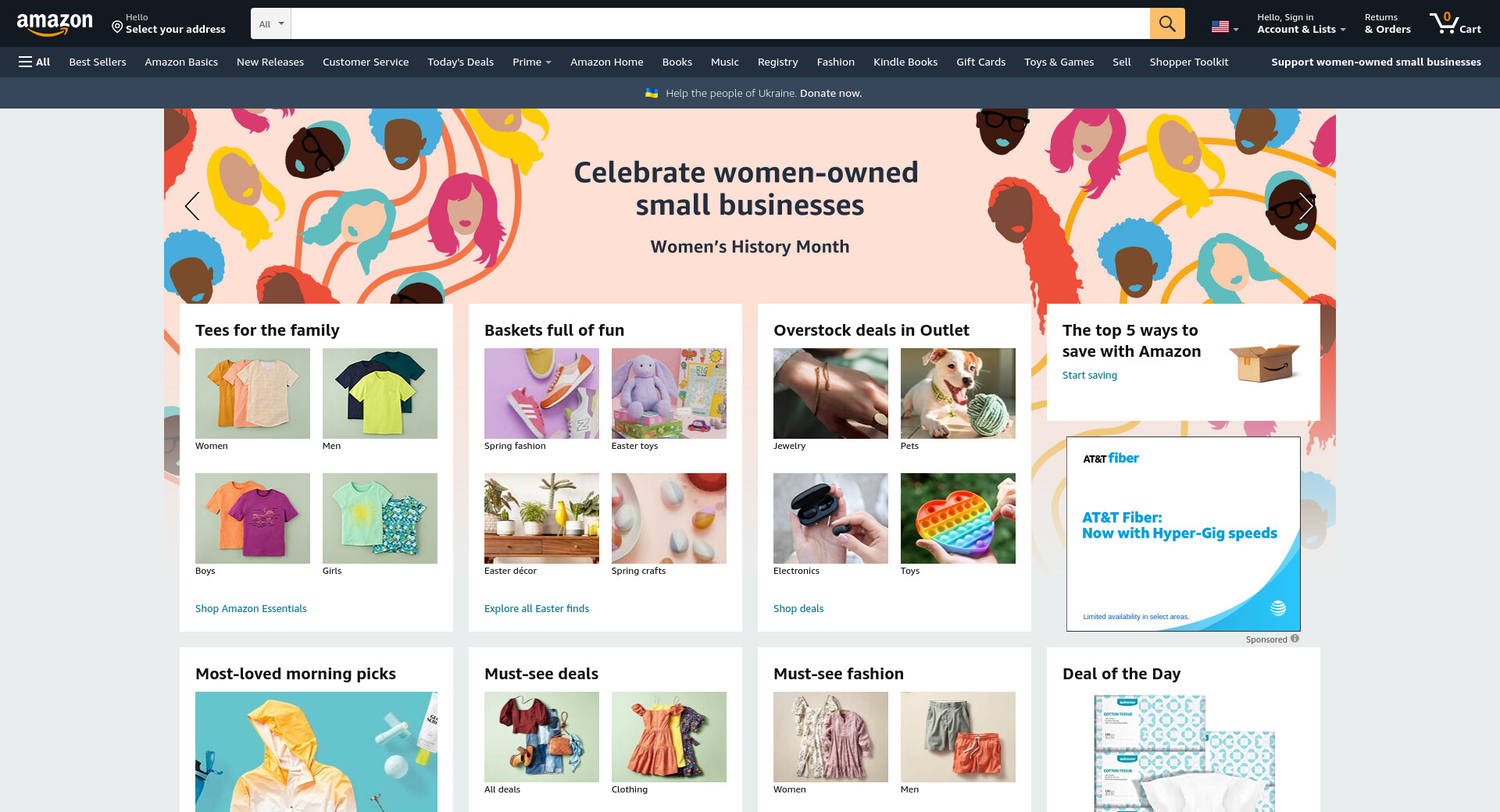
Task: Click the location pin address selector
Action: click(x=168, y=23)
